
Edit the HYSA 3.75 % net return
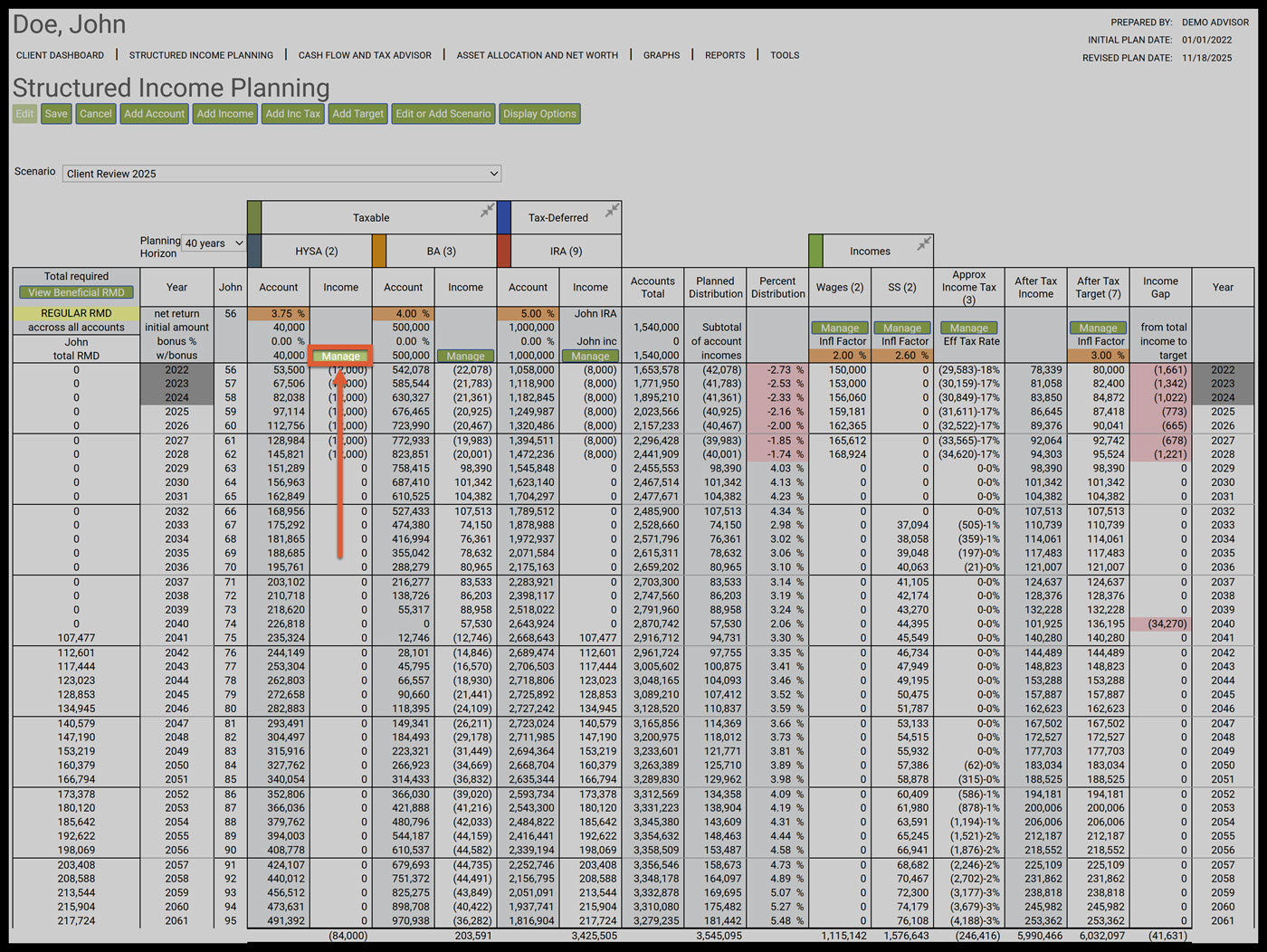coord(279,314)
